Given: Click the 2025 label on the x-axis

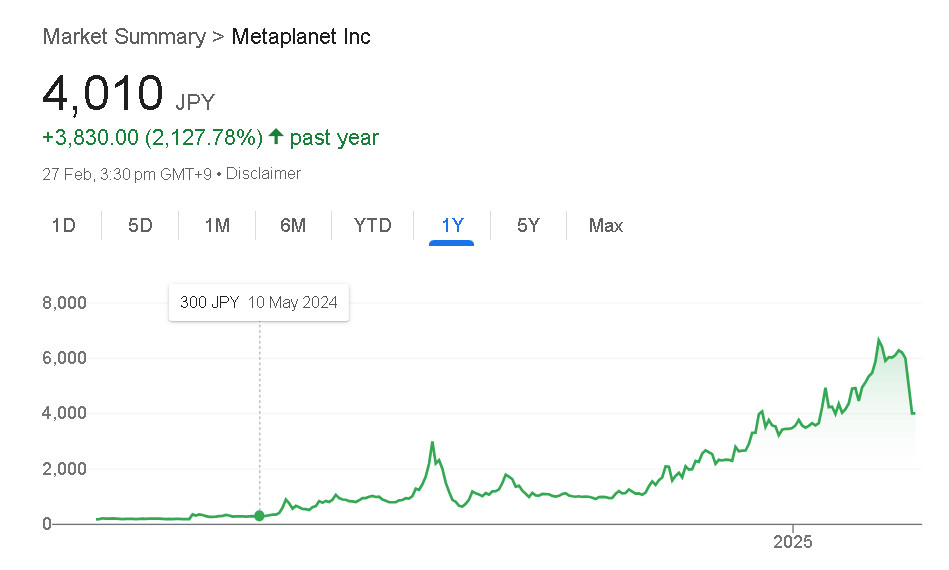Looking at the screenshot, I should pyautogui.click(x=793, y=542).
